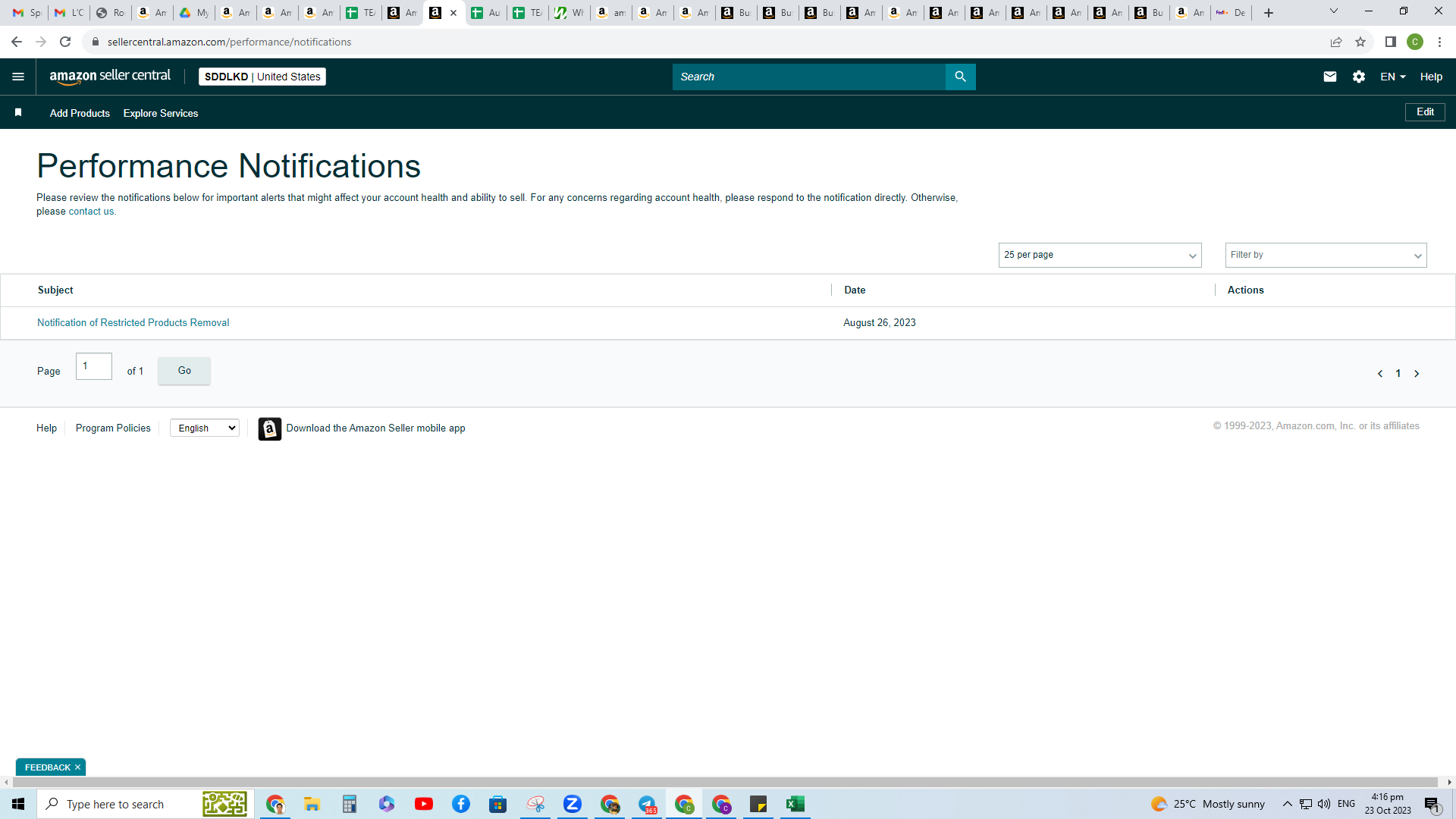Click the Go button

[184, 371]
